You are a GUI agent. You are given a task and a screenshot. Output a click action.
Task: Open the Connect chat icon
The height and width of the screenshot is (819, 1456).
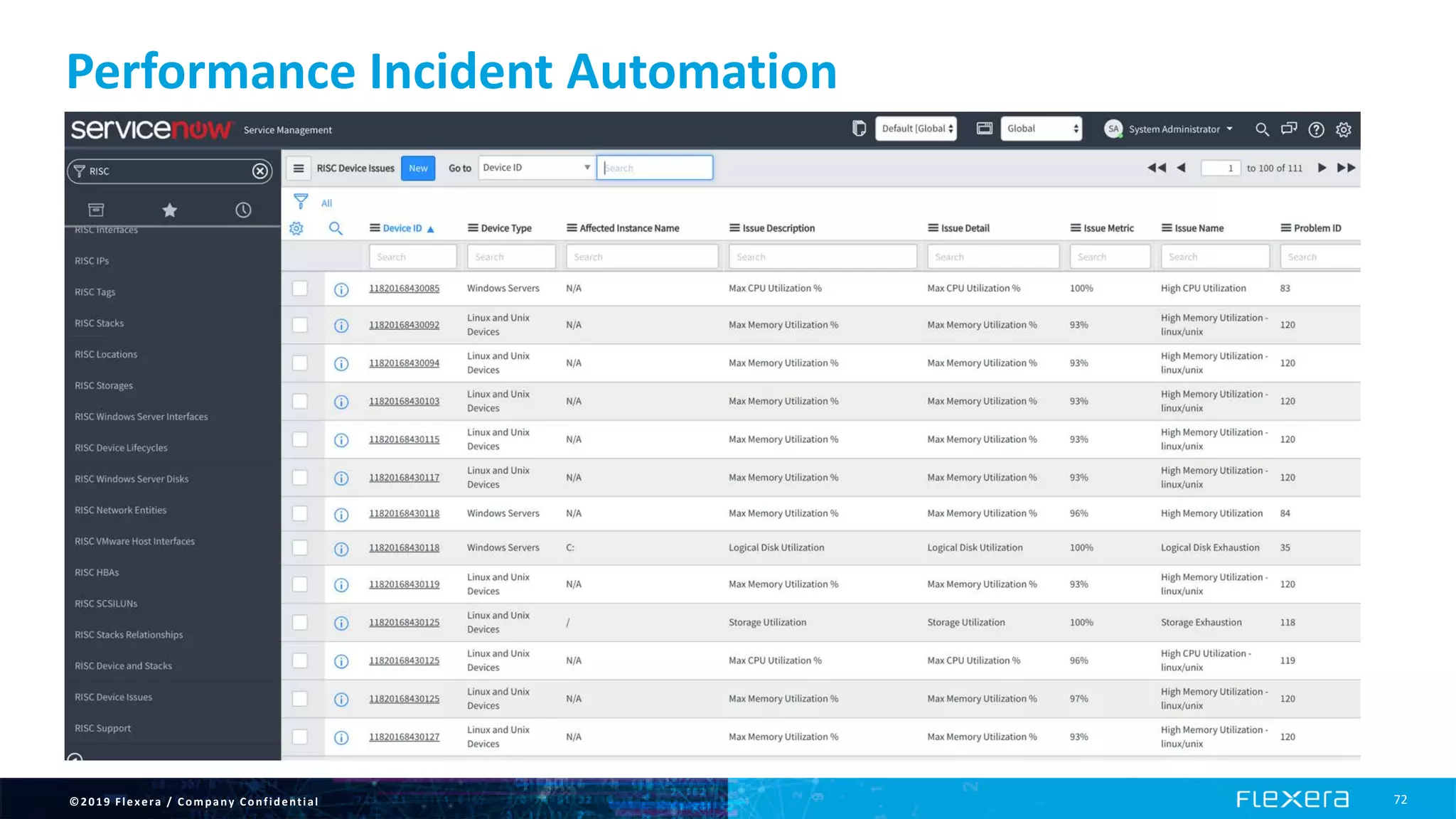point(1289,129)
